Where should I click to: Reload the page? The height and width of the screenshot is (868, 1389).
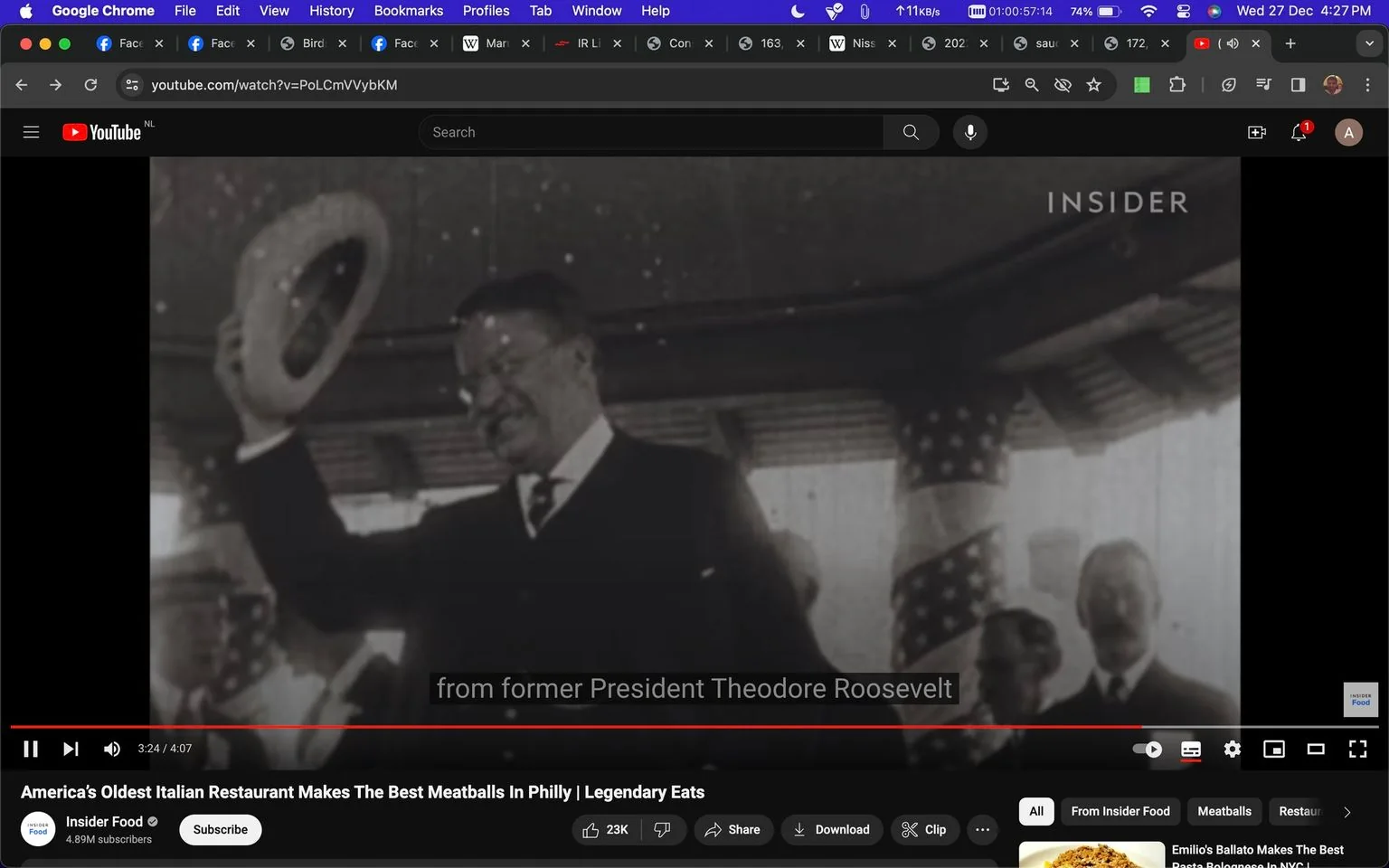[x=90, y=85]
